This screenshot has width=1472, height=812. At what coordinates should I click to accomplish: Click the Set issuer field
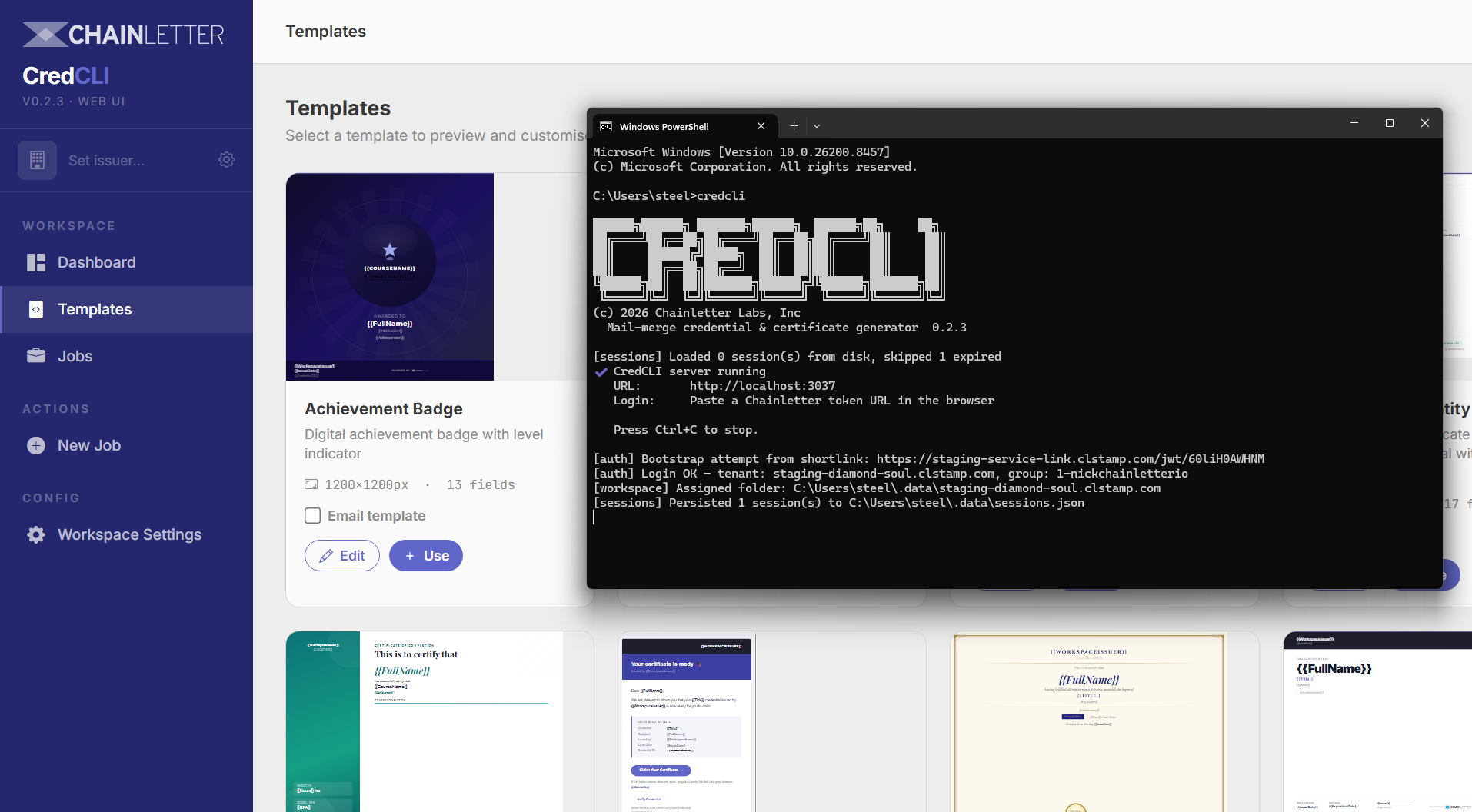click(106, 161)
